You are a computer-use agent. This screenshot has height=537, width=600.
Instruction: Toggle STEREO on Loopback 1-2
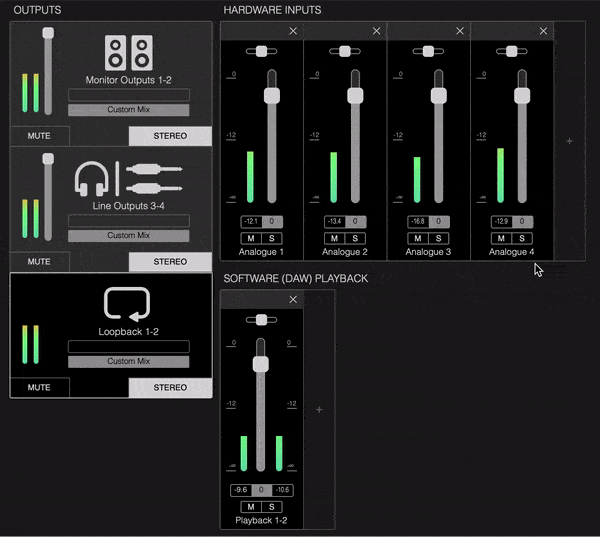170,387
